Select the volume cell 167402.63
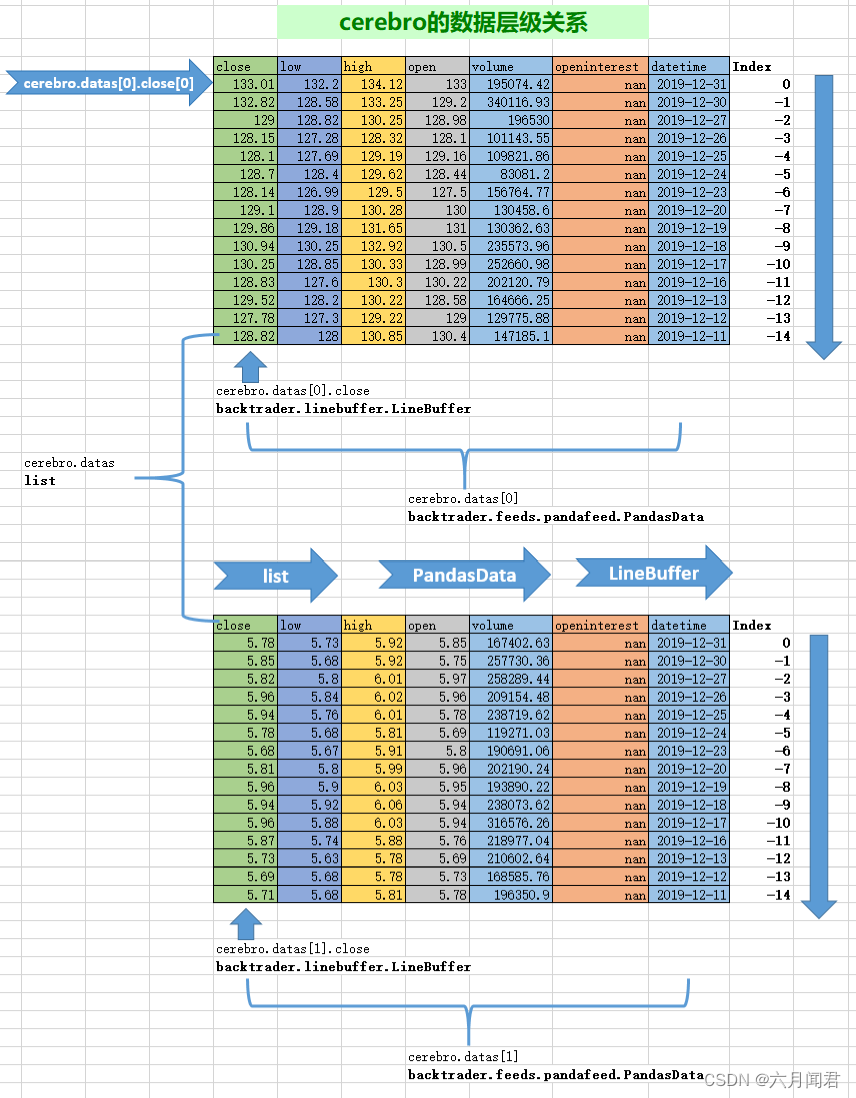 click(511, 643)
